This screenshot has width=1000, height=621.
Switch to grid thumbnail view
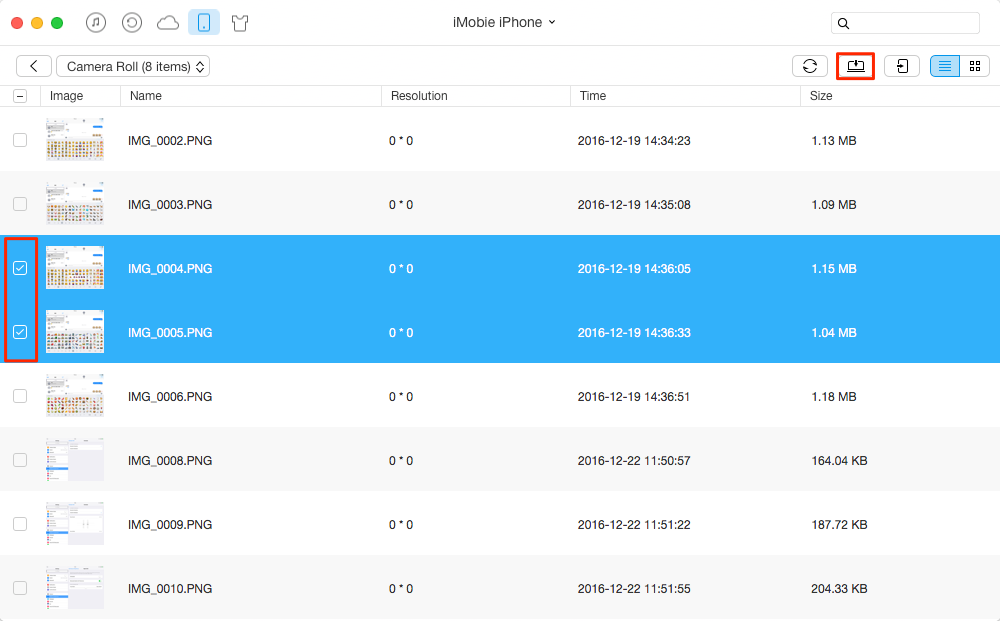click(974, 66)
